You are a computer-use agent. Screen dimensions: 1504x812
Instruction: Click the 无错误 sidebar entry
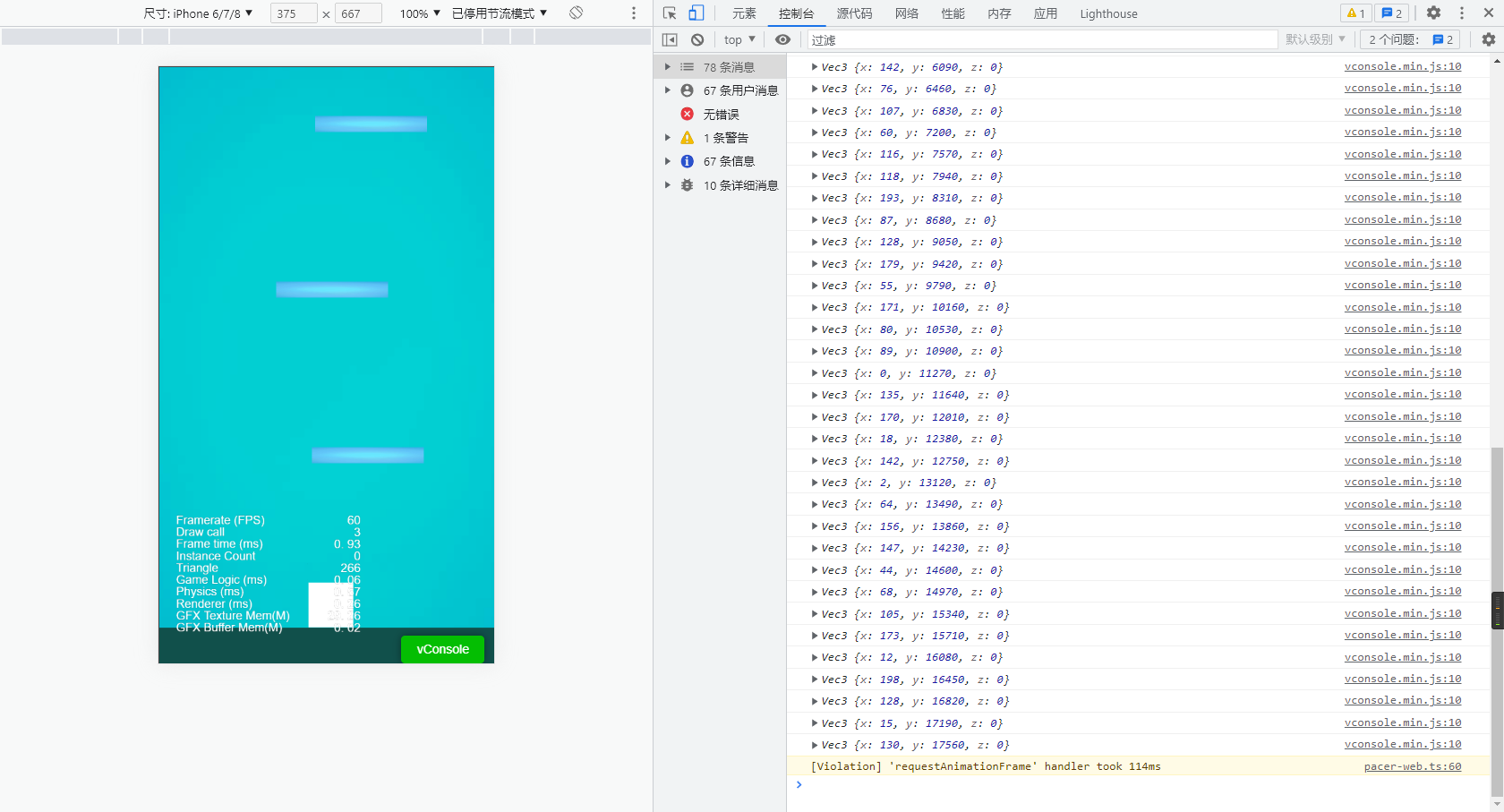(721, 115)
